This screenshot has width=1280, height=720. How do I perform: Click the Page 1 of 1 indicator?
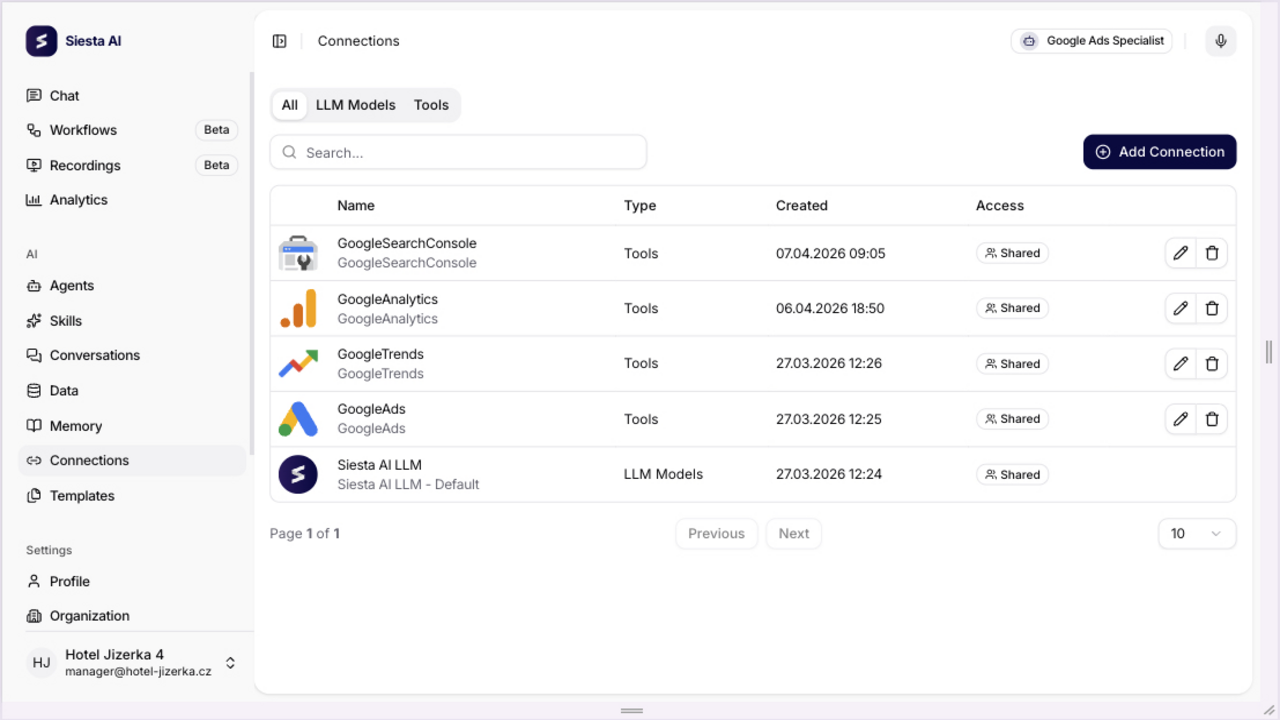point(305,534)
